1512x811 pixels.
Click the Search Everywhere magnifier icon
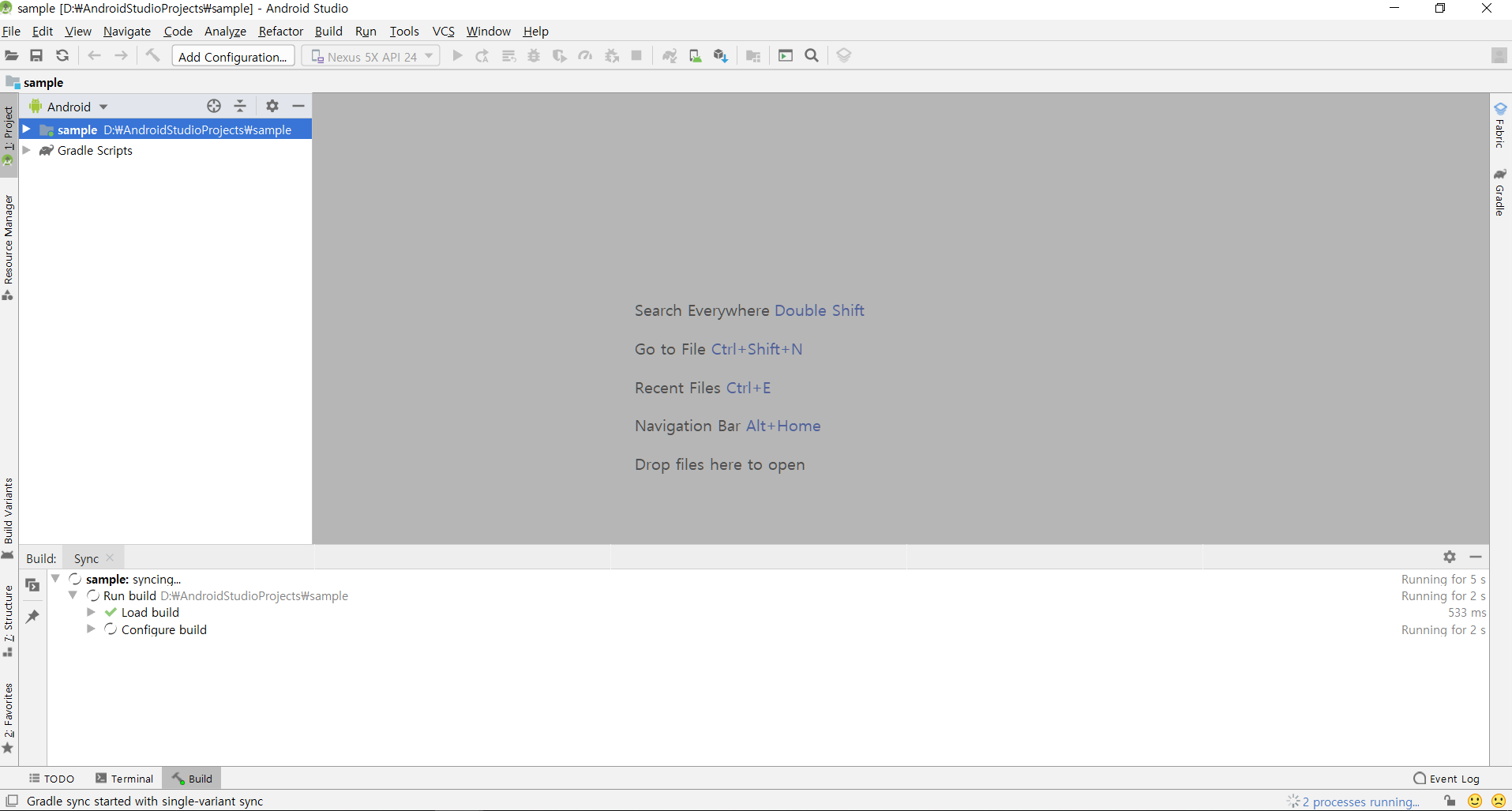coord(812,56)
